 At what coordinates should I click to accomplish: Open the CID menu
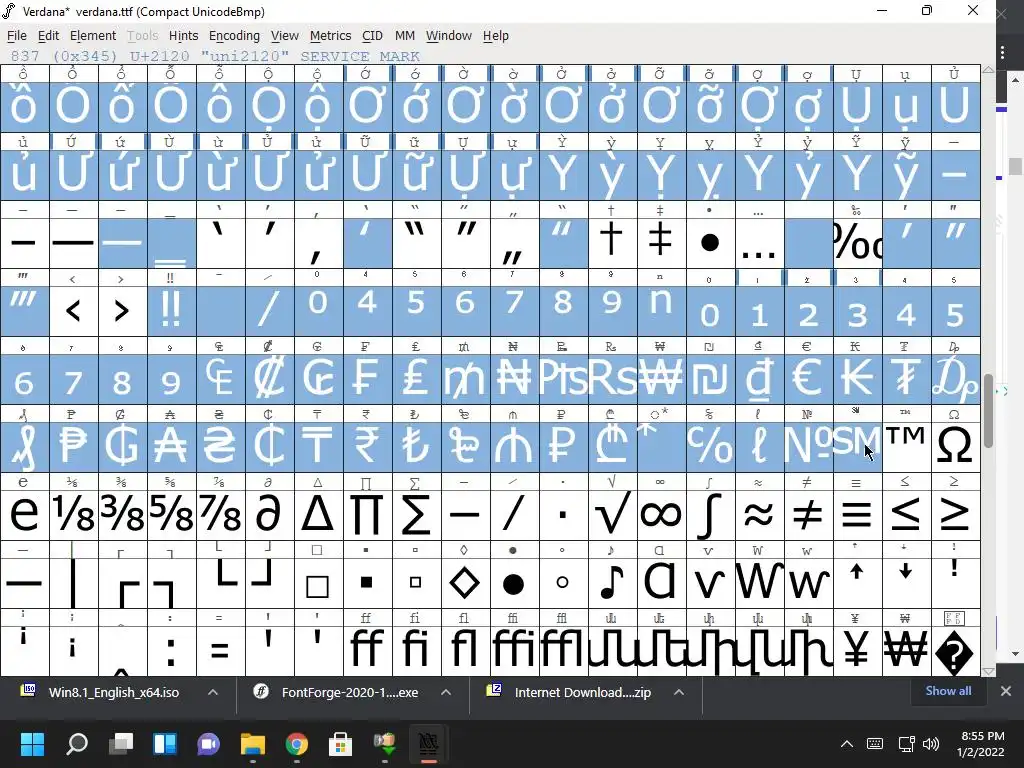tap(372, 36)
